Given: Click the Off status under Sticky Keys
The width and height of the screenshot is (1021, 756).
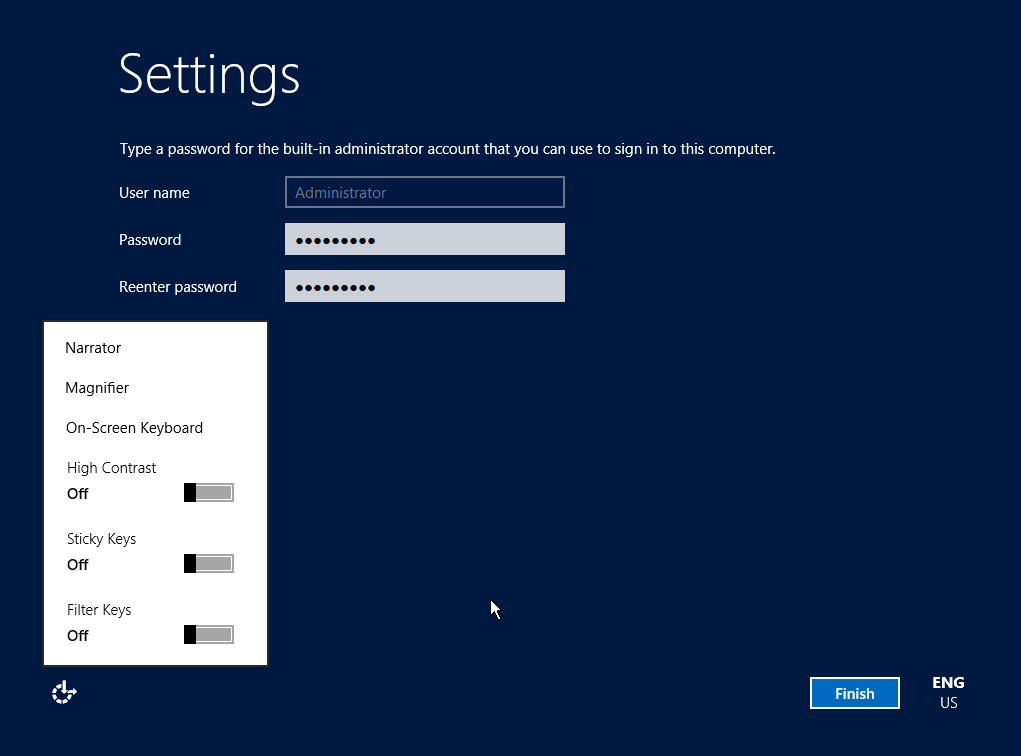Looking at the screenshot, I should point(78,565).
